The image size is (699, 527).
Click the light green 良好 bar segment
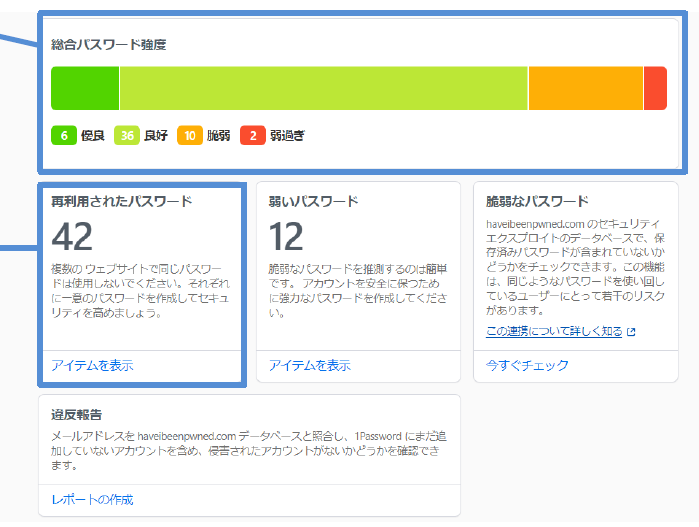pyautogui.click(x=324, y=88)
